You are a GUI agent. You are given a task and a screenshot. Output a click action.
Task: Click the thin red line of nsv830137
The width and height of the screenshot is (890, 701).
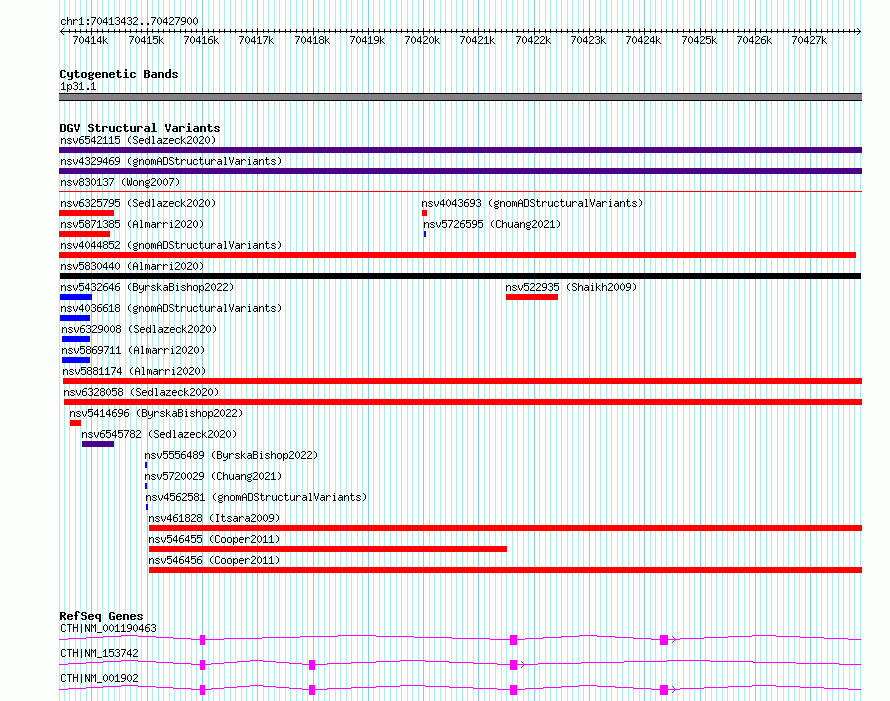[x=460, y=192]
